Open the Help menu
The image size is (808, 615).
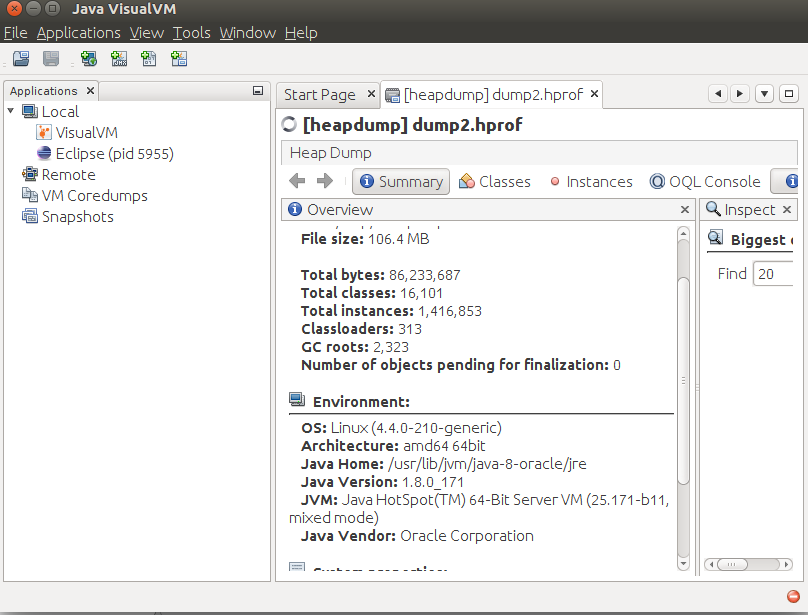click(301, 33)
